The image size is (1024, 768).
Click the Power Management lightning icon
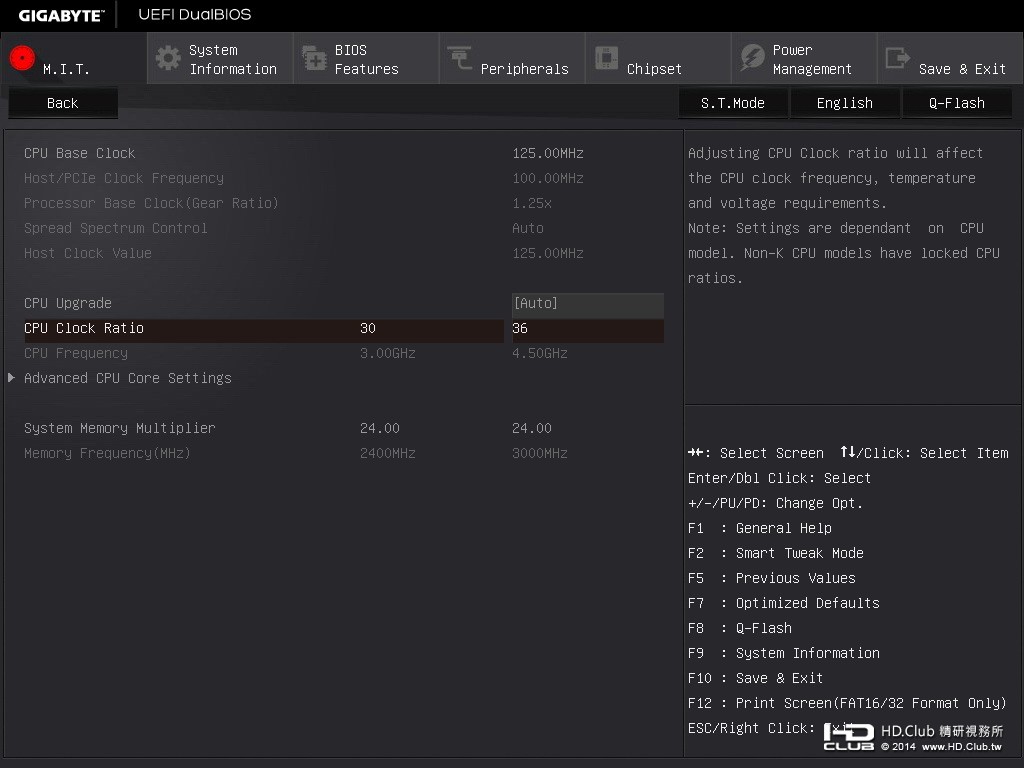point(752,58)
